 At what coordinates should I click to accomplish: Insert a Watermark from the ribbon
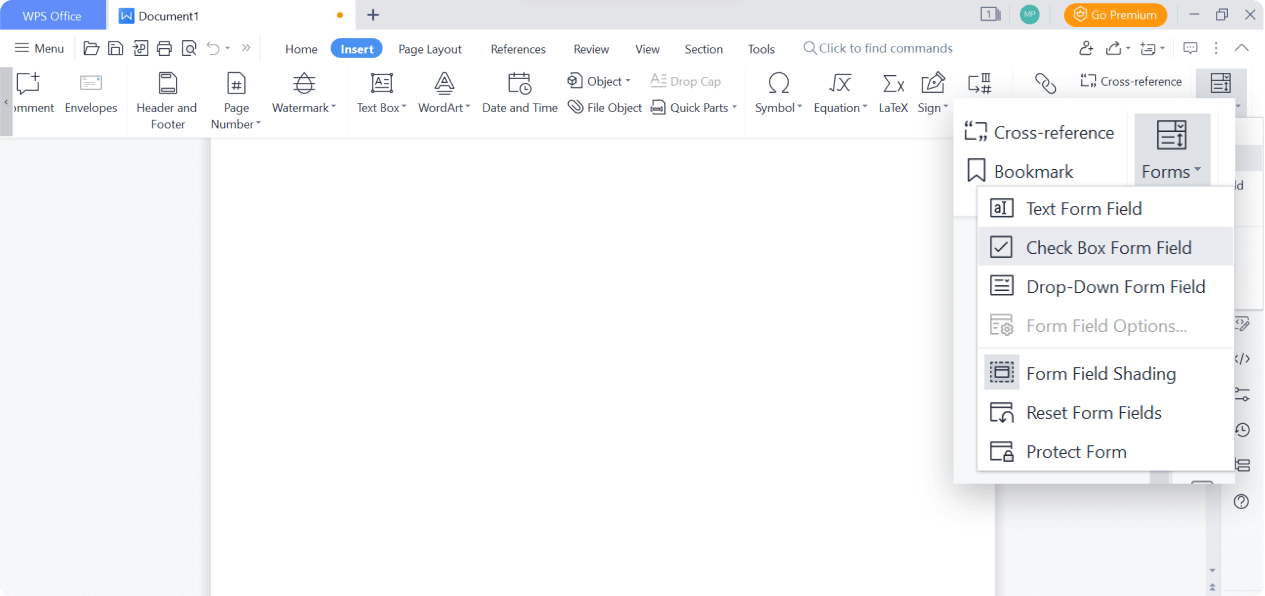coord(304,94)
